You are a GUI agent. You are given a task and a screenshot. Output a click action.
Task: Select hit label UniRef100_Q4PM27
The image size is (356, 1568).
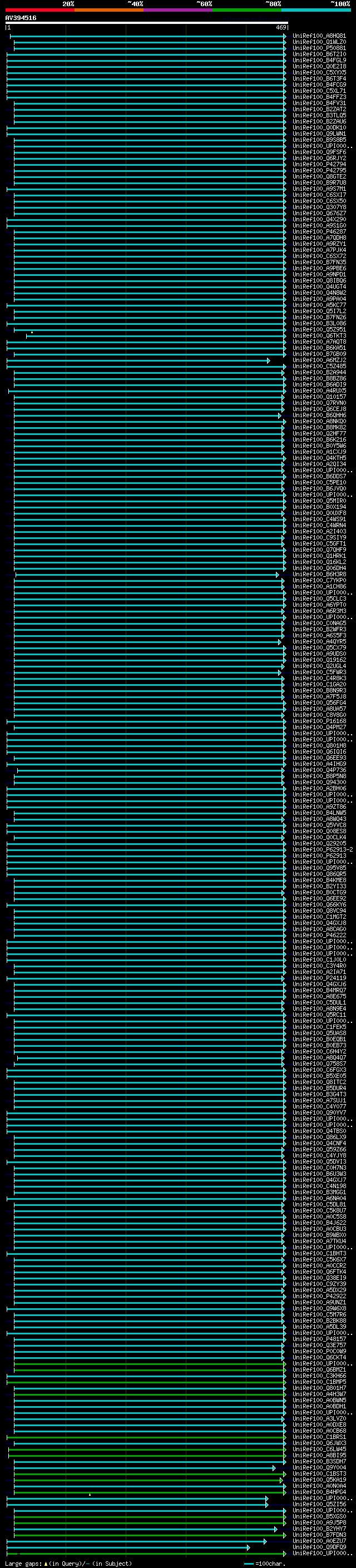point(319,727)
